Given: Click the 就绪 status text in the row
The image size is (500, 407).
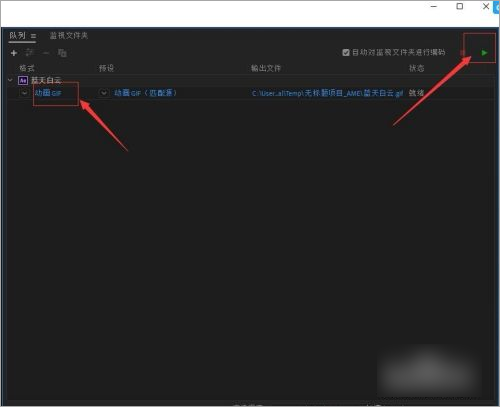Looking at the screenshot, I should (416, 93).
